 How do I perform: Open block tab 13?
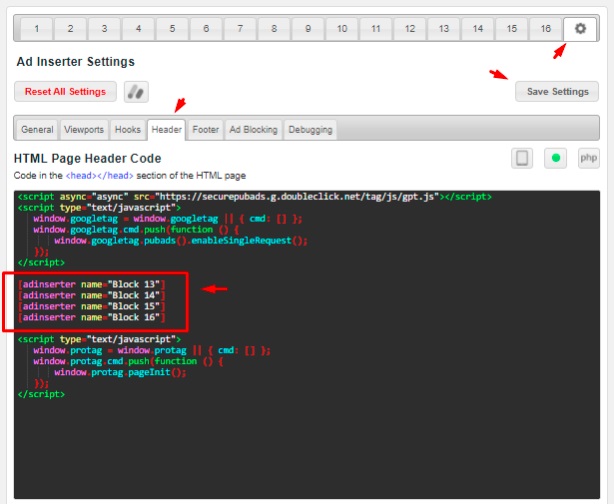click(x=444, y=29)
